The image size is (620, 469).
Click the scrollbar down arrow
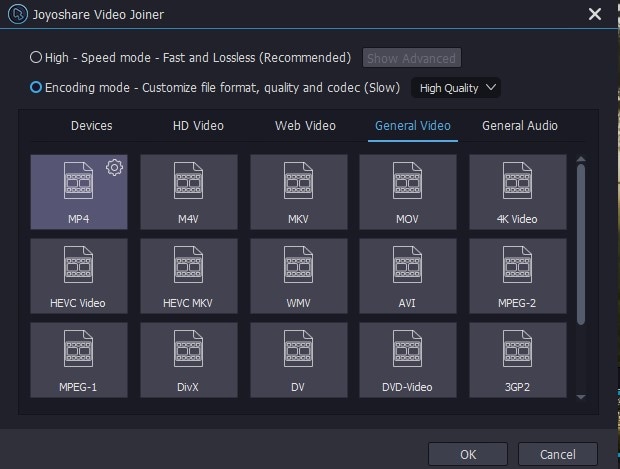pyautogui.click(x=581, y=397)
